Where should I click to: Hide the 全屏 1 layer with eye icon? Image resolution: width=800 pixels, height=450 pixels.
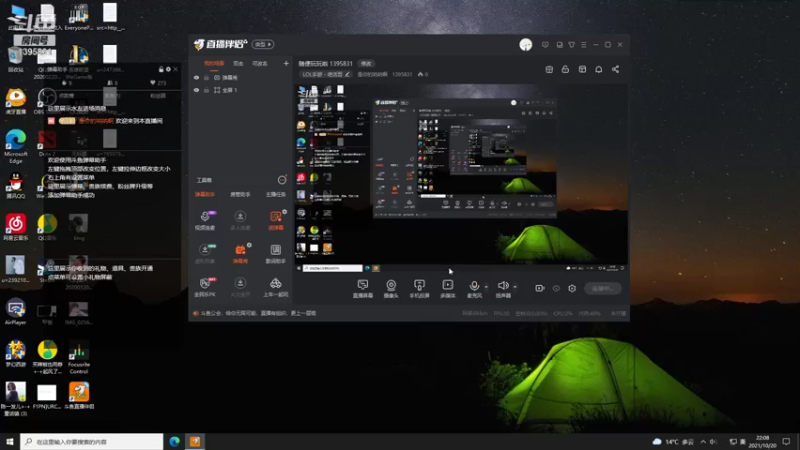[196, 90]
